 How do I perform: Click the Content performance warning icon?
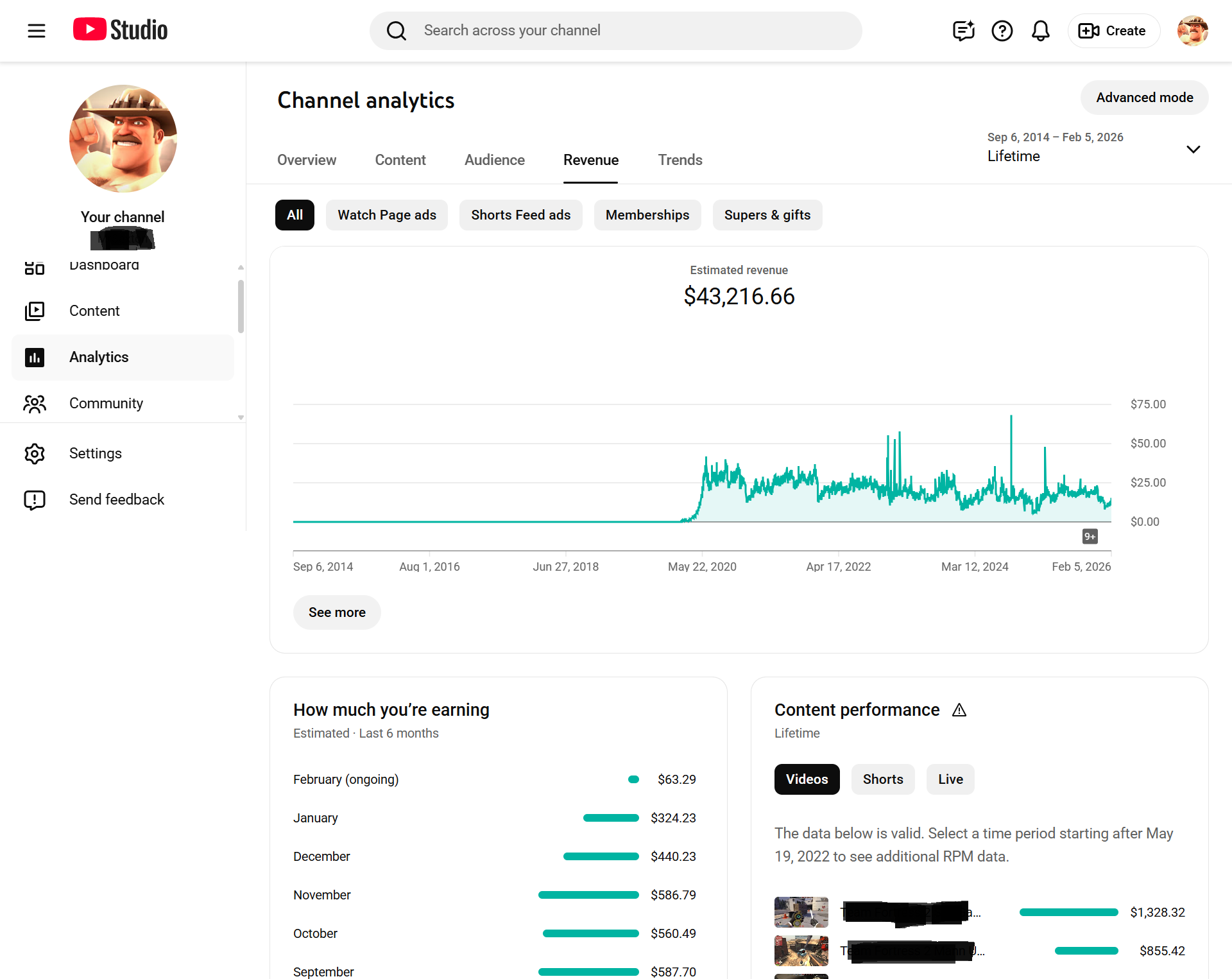959,710
